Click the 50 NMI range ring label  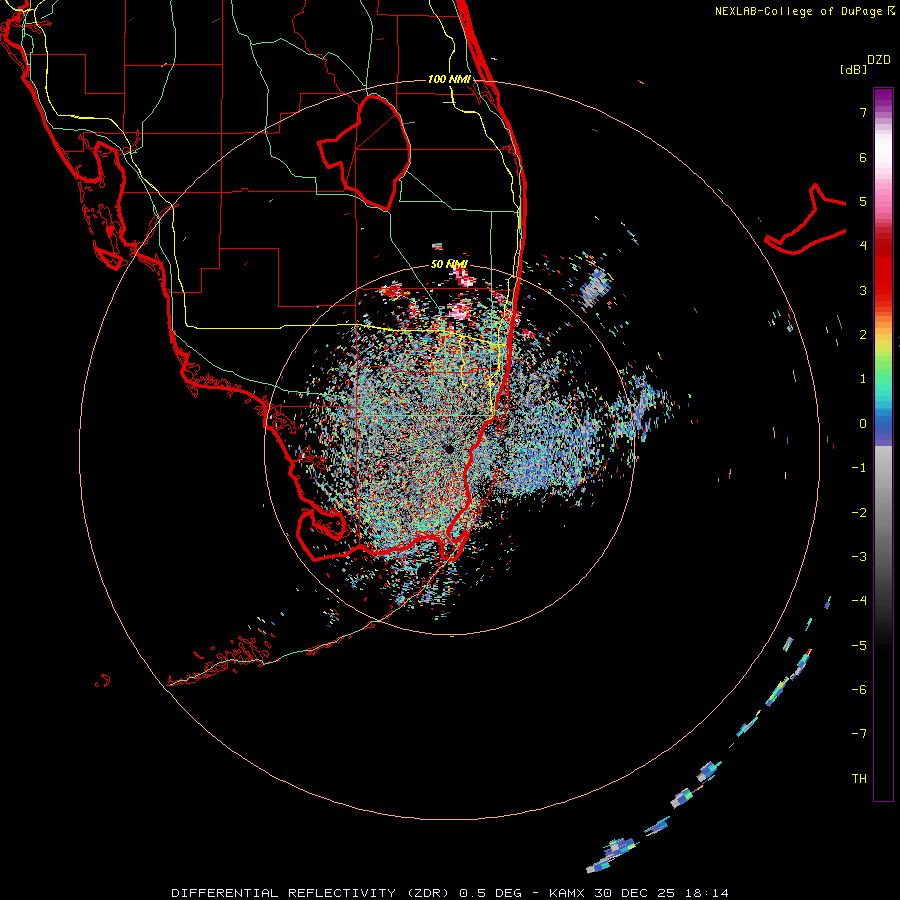coord(449,264)
